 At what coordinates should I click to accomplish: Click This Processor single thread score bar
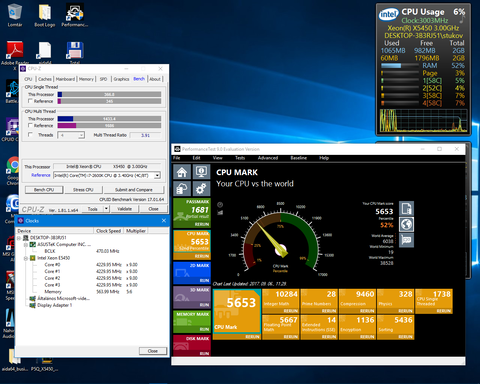tap(109, 94)
